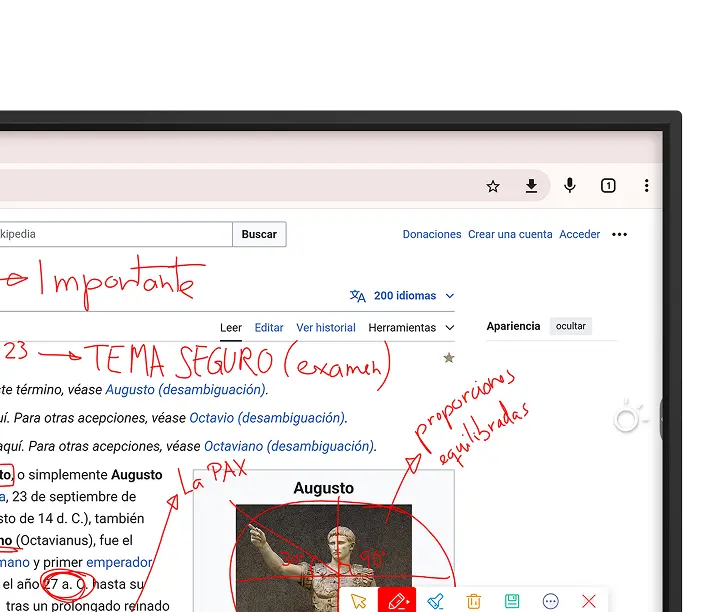
Task: Click the Crear una cuenta link
Action: point(510,234)
